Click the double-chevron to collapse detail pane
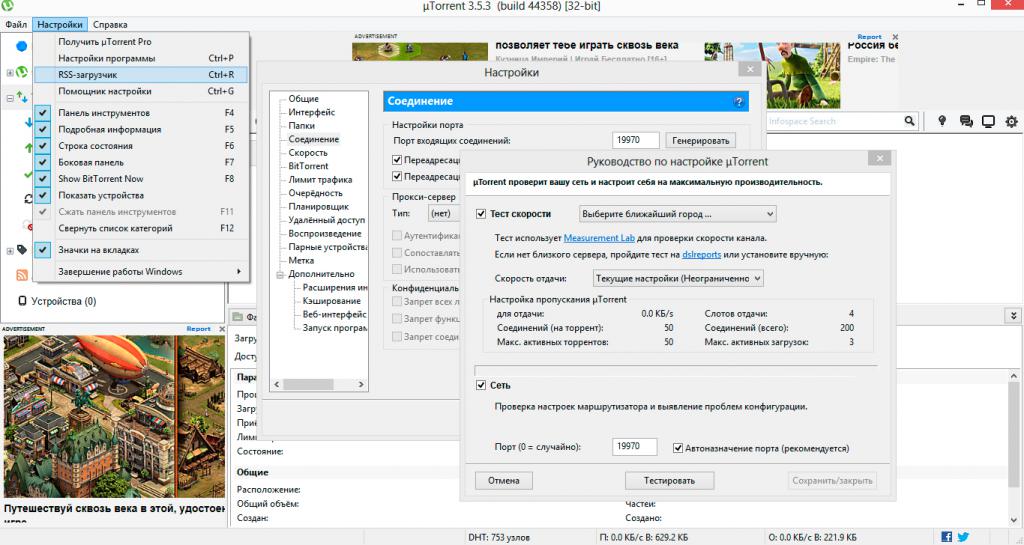 (x=1013, y=316)
